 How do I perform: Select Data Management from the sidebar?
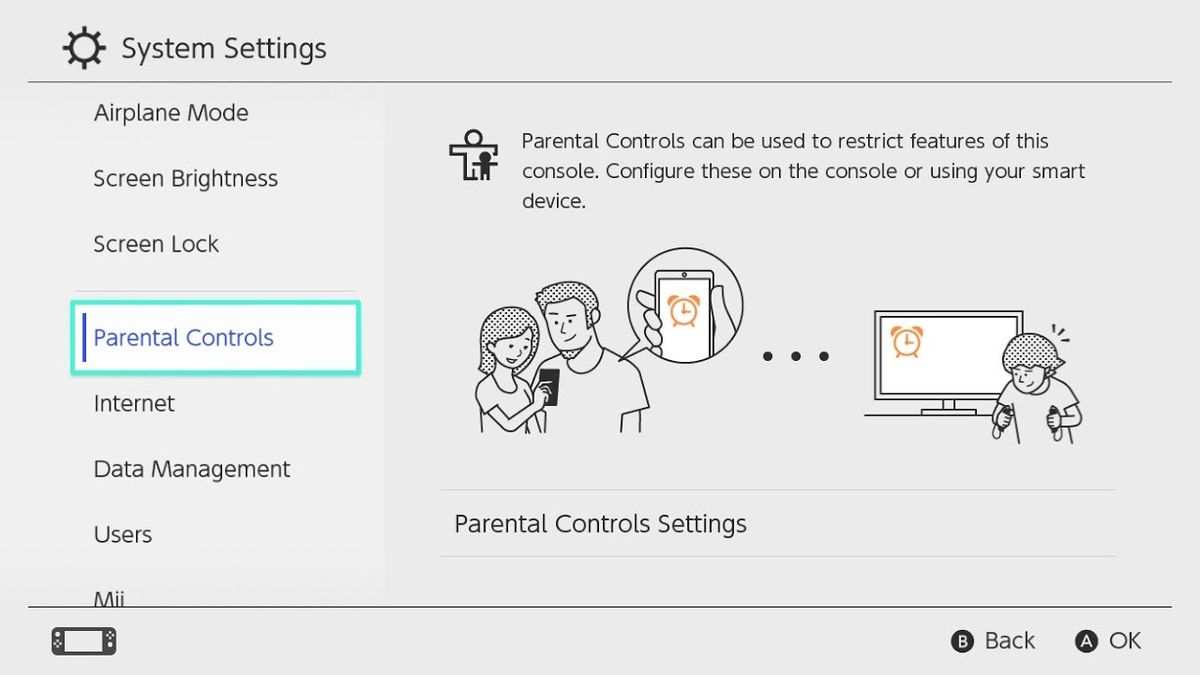pyautogui.click(x=191, y=468)
